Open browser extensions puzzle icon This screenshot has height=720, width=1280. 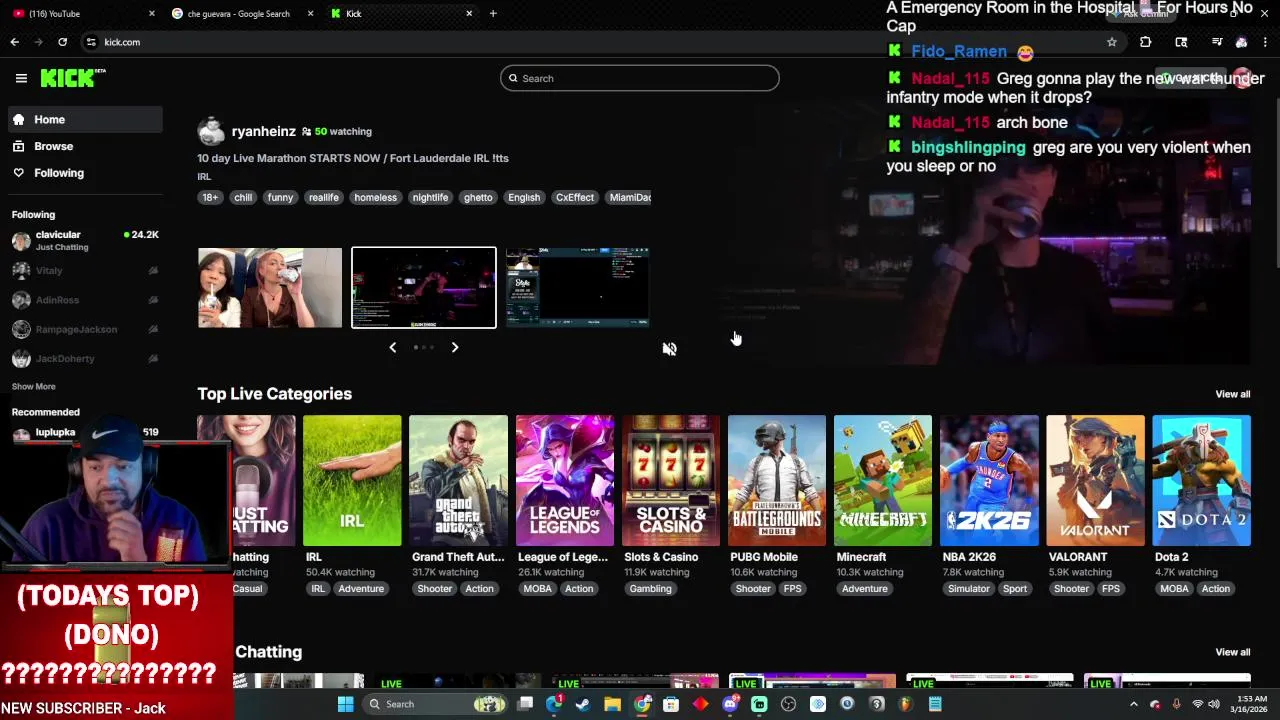1146,42
